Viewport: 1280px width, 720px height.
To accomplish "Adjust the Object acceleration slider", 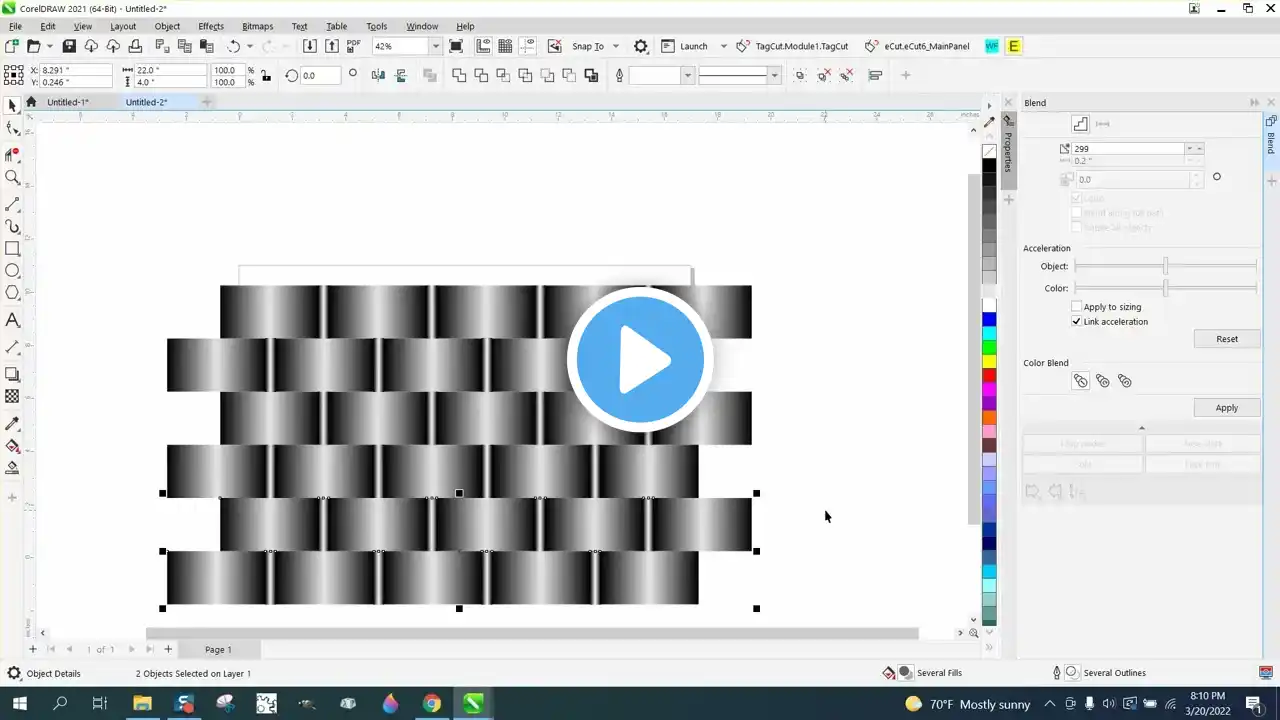I will [x=1165, y=266].
